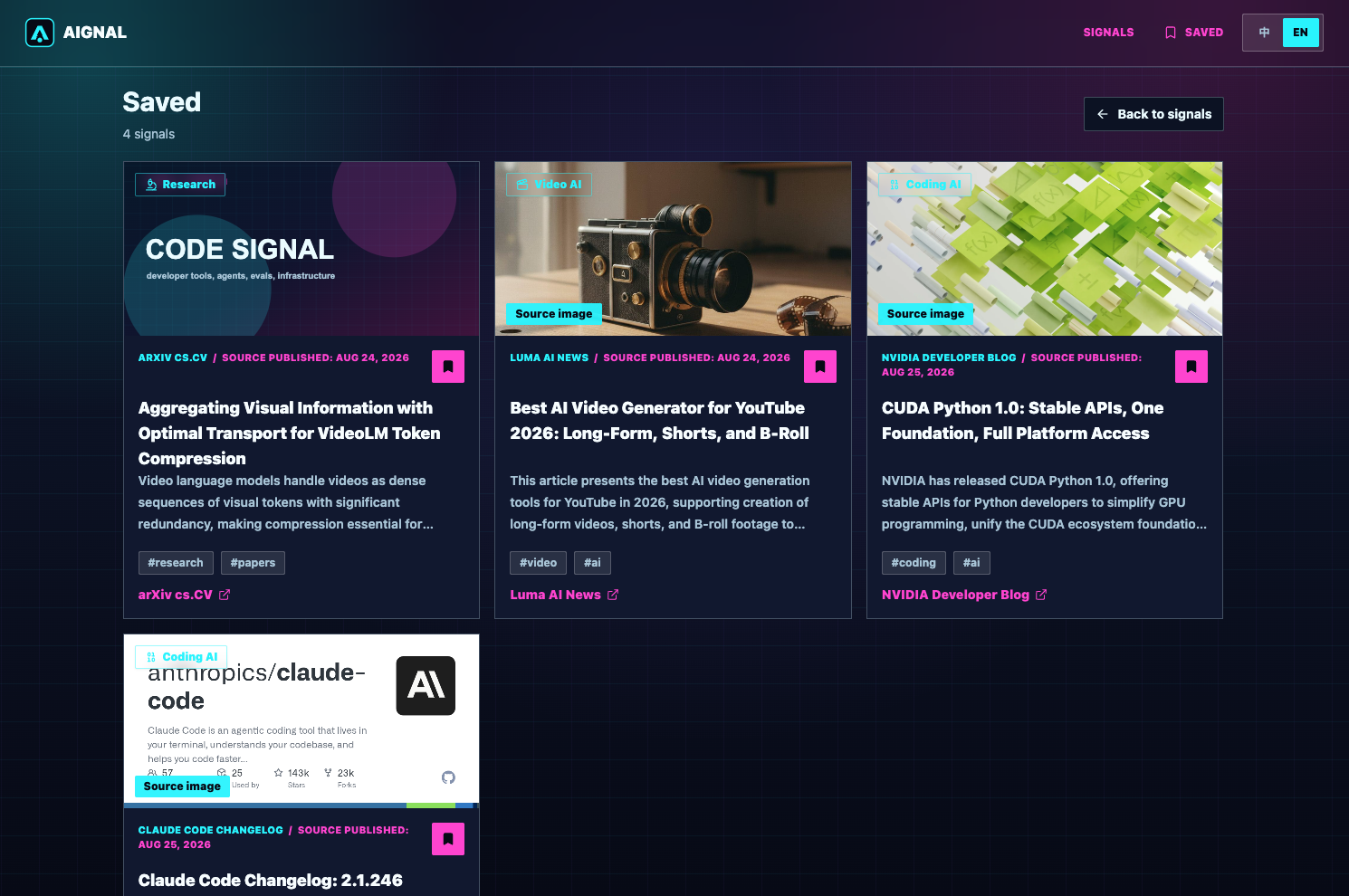This screenshot has height=896, width=1349.
Task: Open the green sticky notes thumbnail
Action: click(x=1045, y=249)
